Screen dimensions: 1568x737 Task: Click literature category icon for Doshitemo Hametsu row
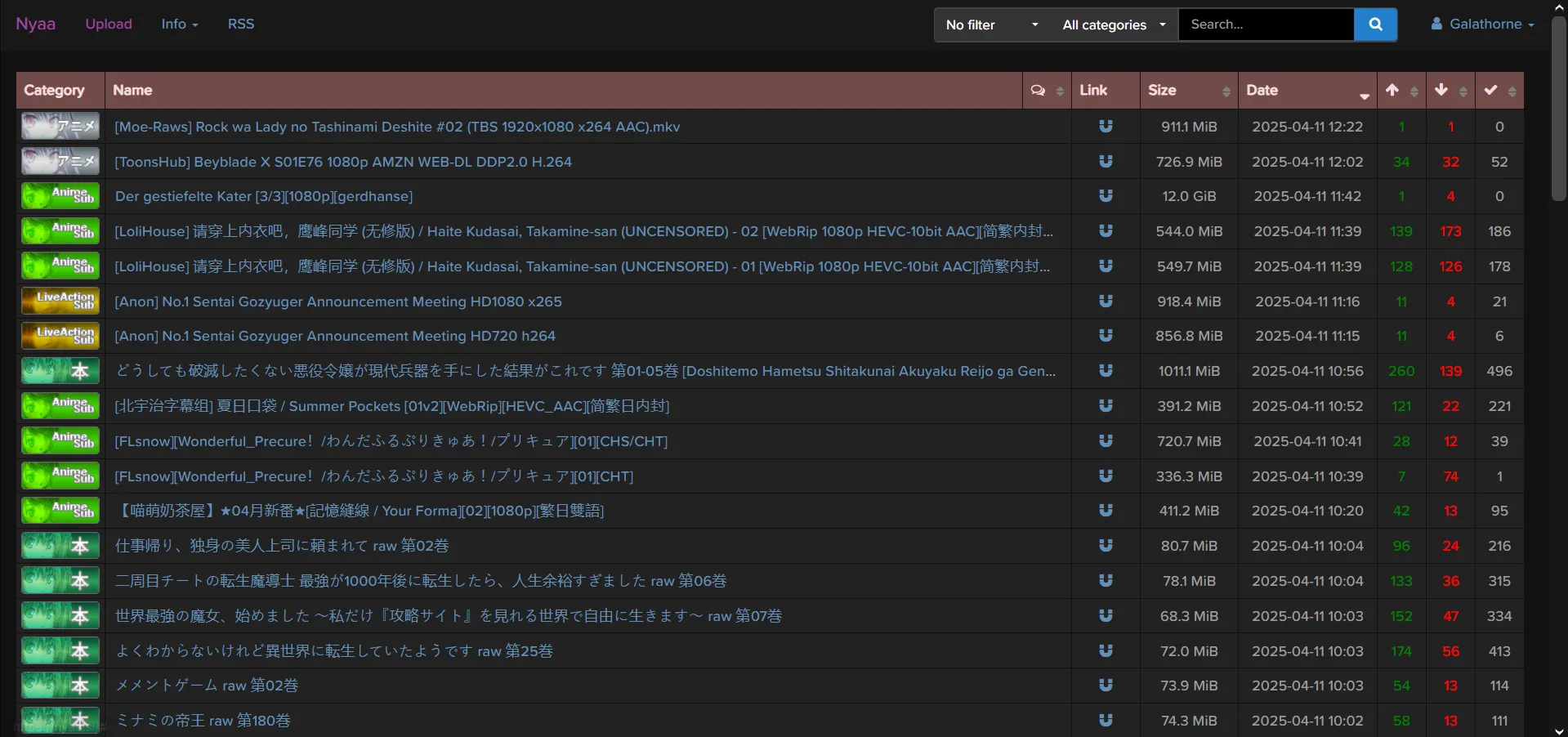pos(60,371)
